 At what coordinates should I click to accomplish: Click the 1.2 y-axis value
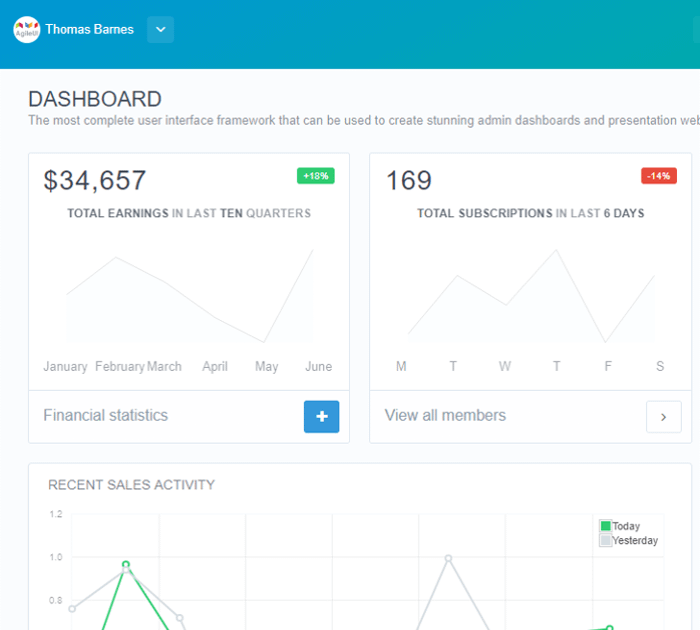click(56, 514)
